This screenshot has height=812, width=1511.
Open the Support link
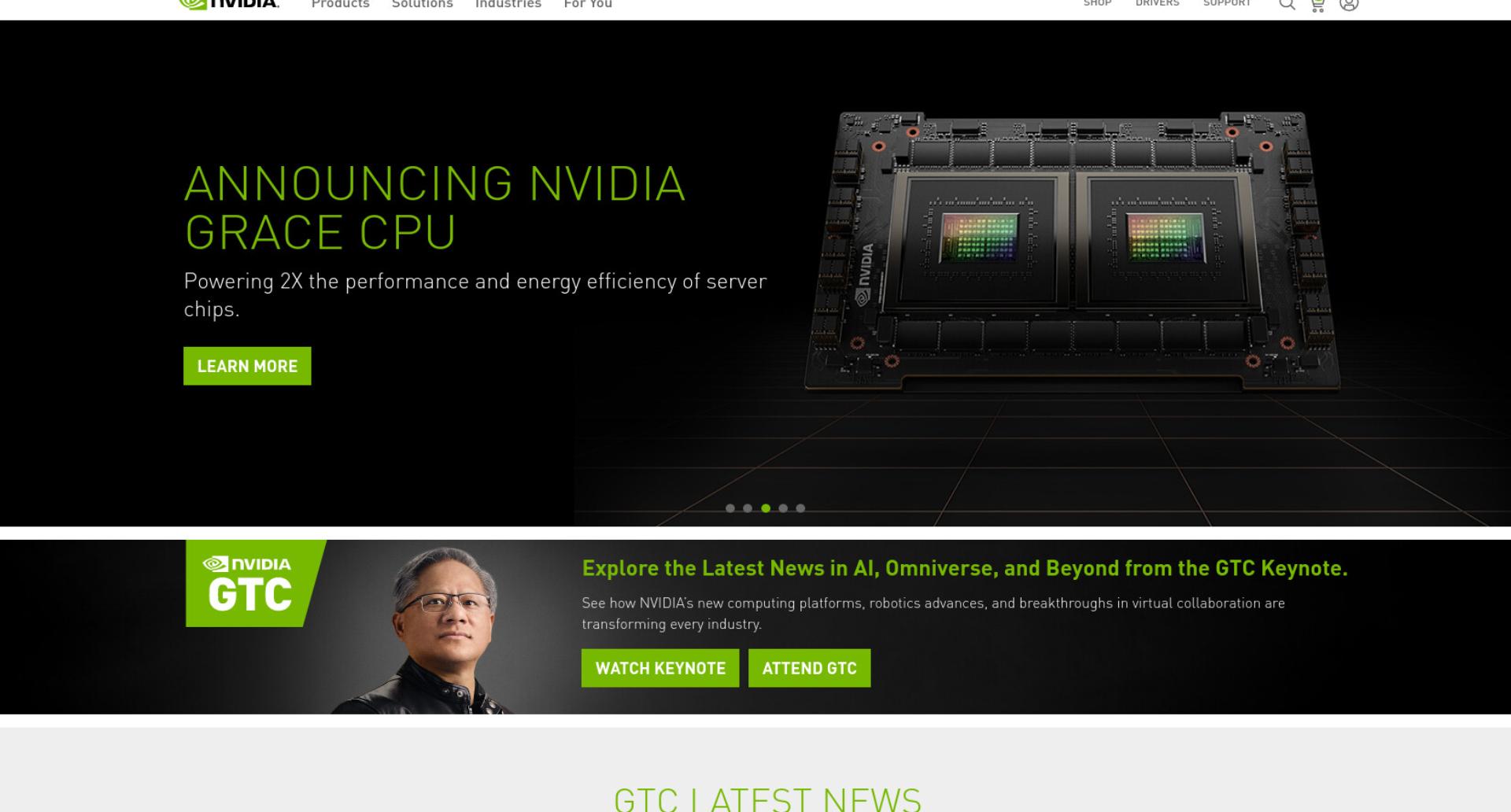click(1227, 3)
